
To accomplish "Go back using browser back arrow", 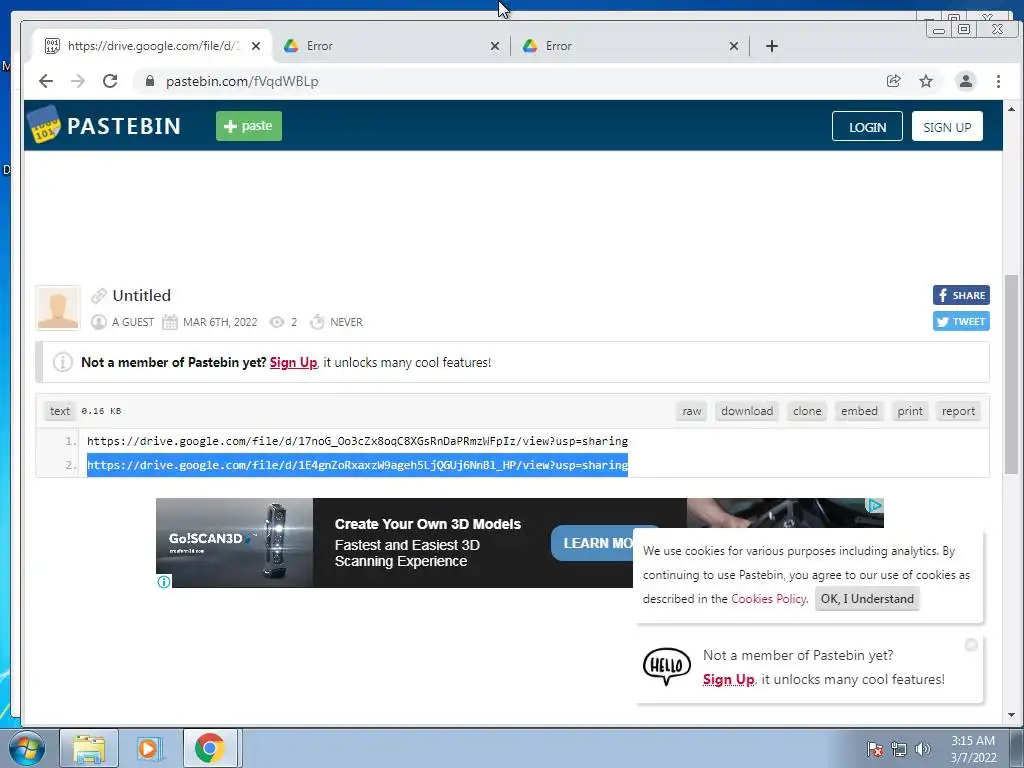I will [46, 81].
